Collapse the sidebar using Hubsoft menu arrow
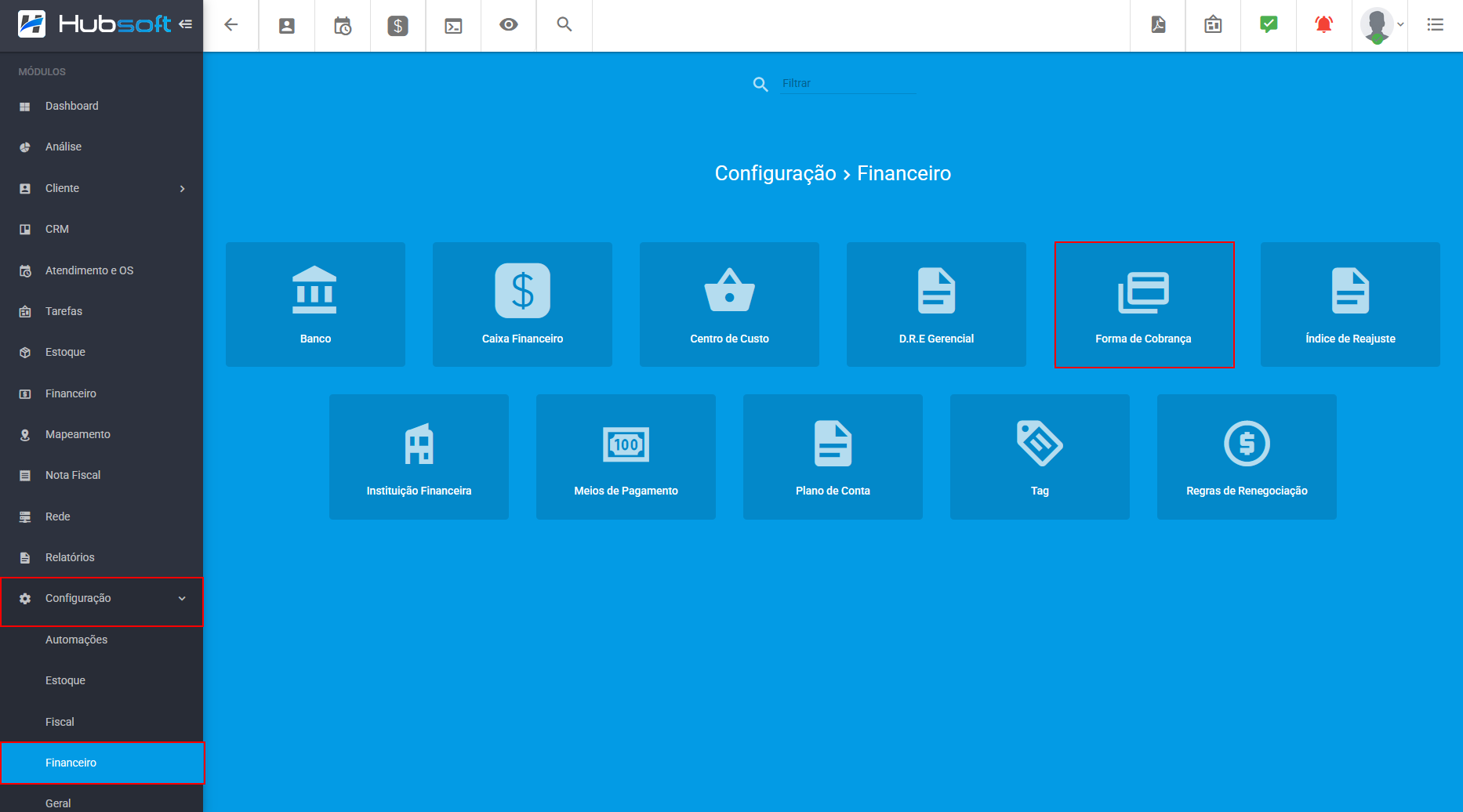This screenshot has height=812, width=1463. 186,24
